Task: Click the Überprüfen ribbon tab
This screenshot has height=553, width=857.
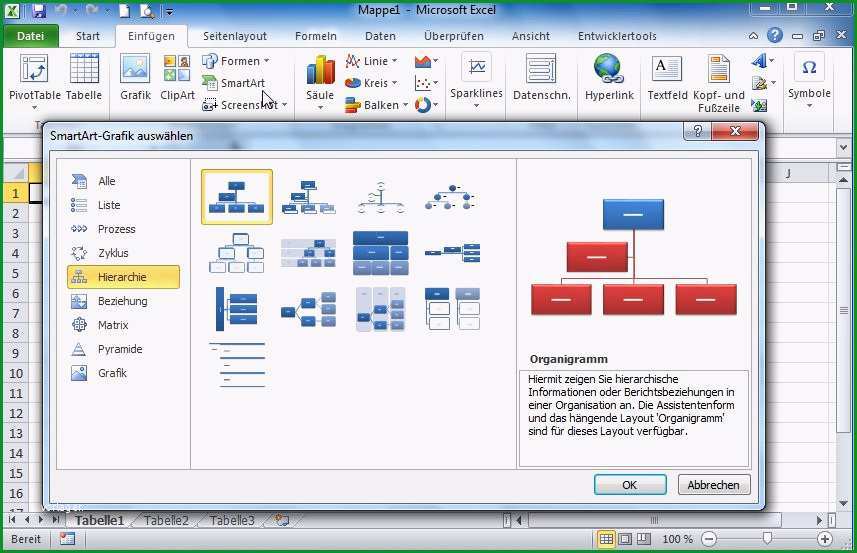Action: click(x=454, y=36)
